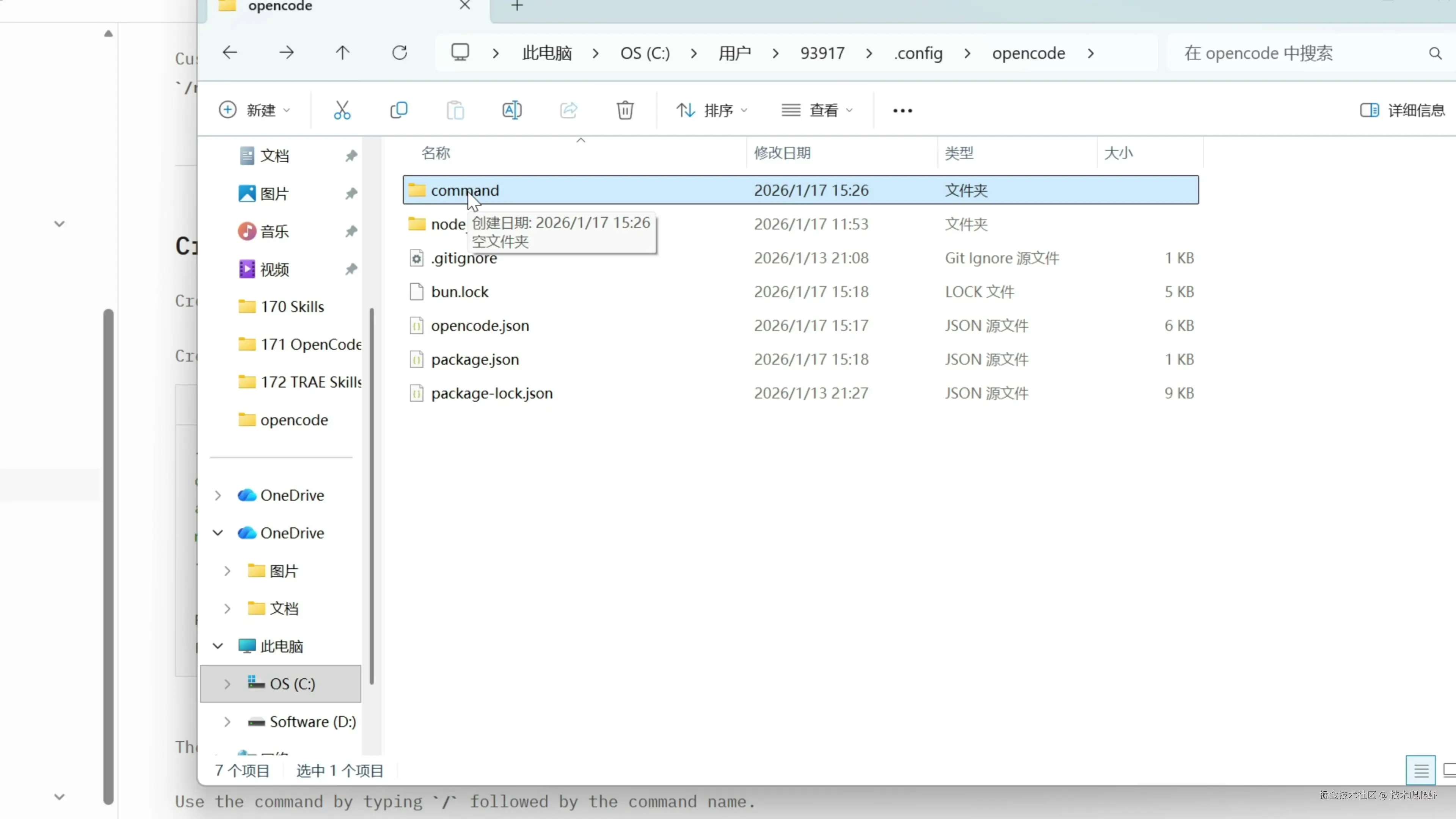This screenshot has width=1456, height=819.
Task: Click the 新建 new item button
Action: click(x=254, y=110)
